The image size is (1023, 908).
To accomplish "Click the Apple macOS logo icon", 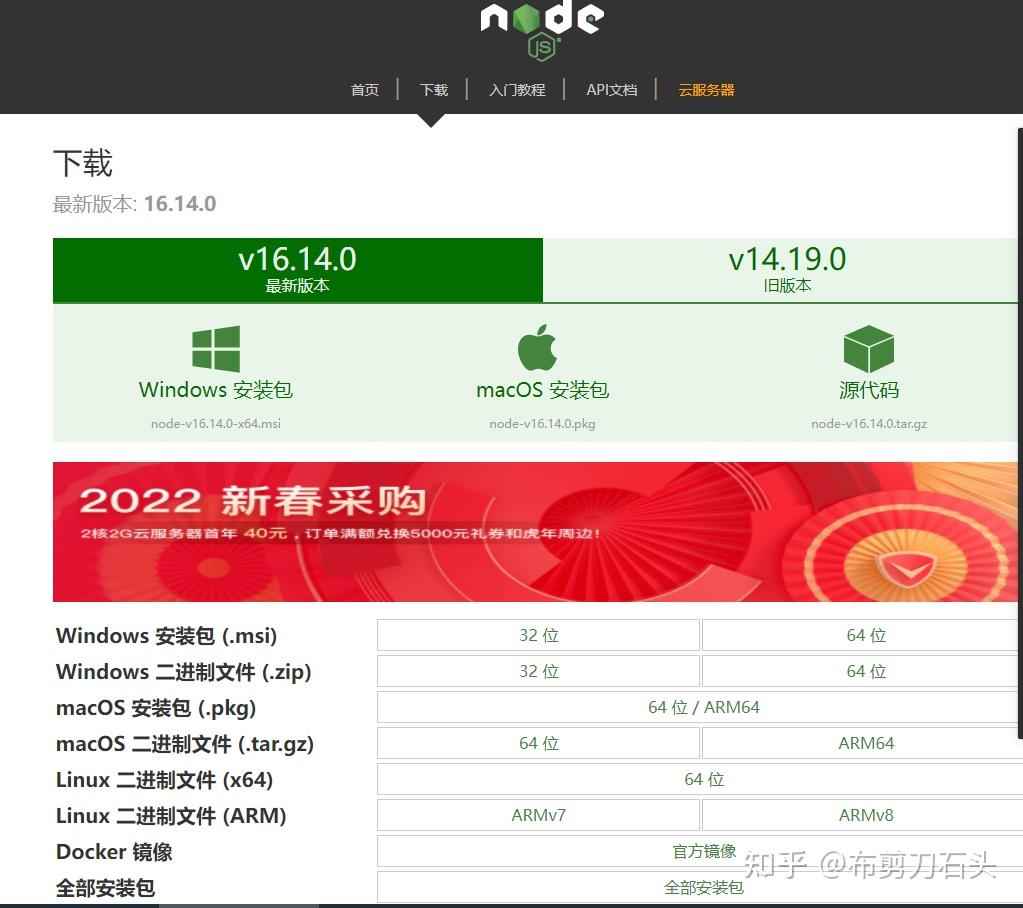I will [537, 347].
